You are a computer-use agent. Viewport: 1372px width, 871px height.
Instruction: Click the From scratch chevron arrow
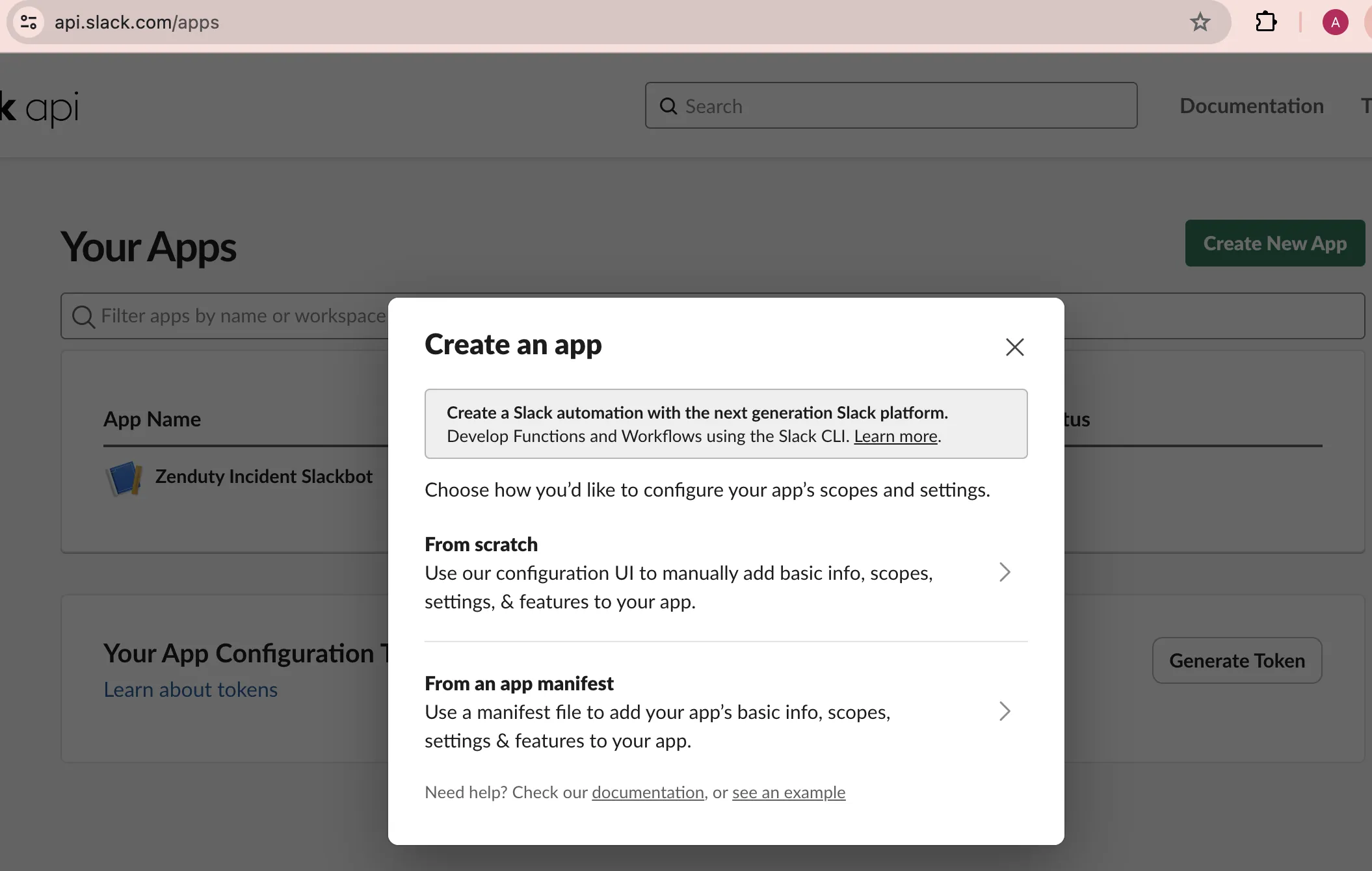(1005, 572)
